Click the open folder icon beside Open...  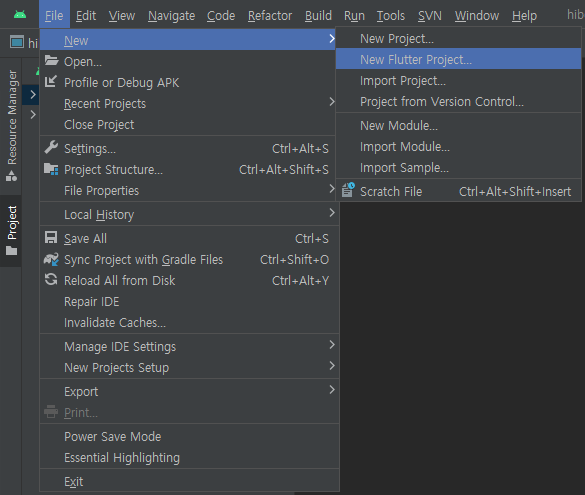coord(51,60)
